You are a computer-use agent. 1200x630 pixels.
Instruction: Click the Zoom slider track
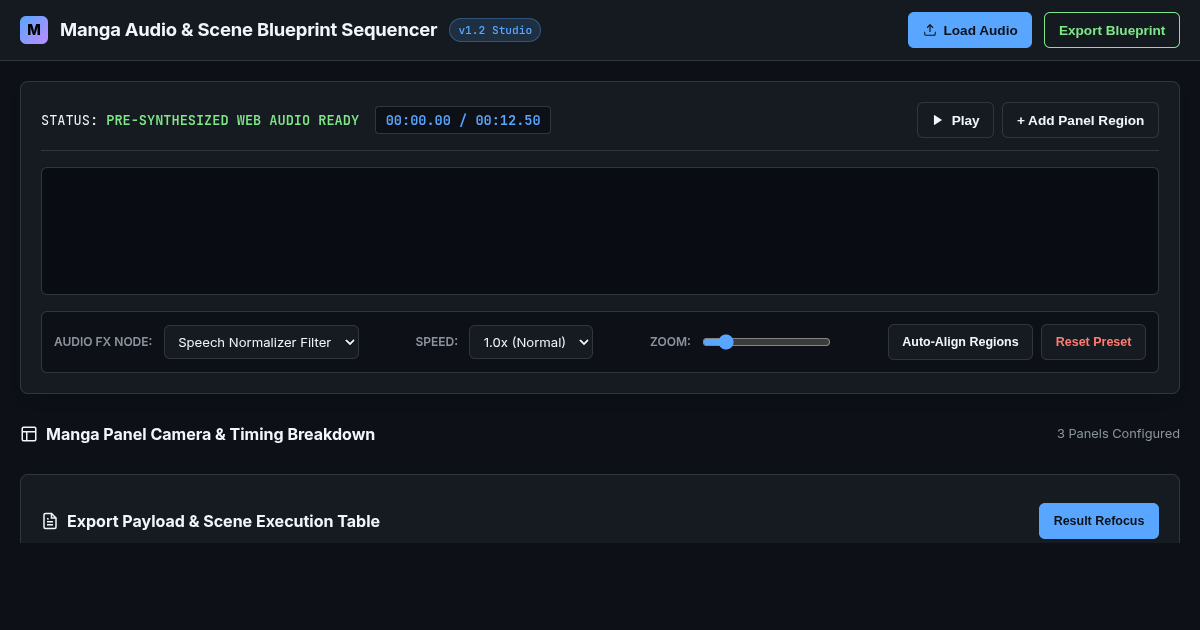pos(766,342)
